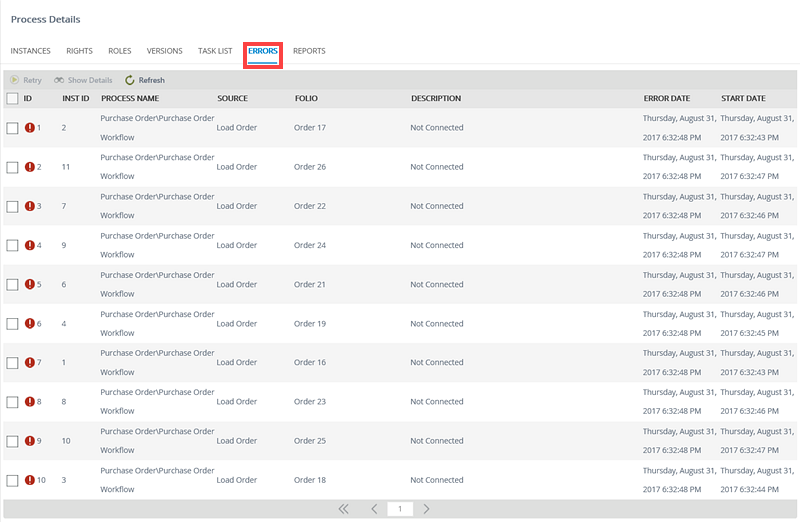This screenshot has height=522, width=800.
Task: Click the red error icon for ID 10
Action: tap(30, 480)
